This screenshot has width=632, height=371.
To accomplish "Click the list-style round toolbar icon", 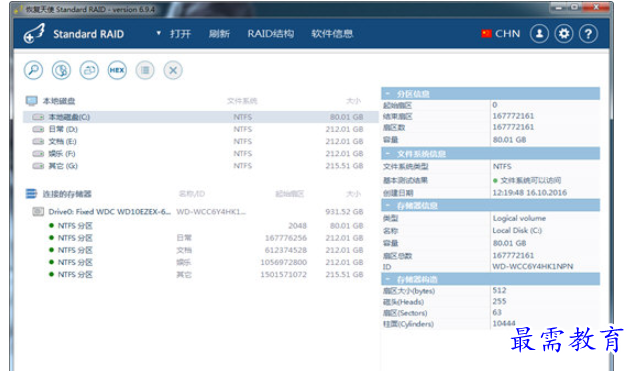I will point(145,70).
